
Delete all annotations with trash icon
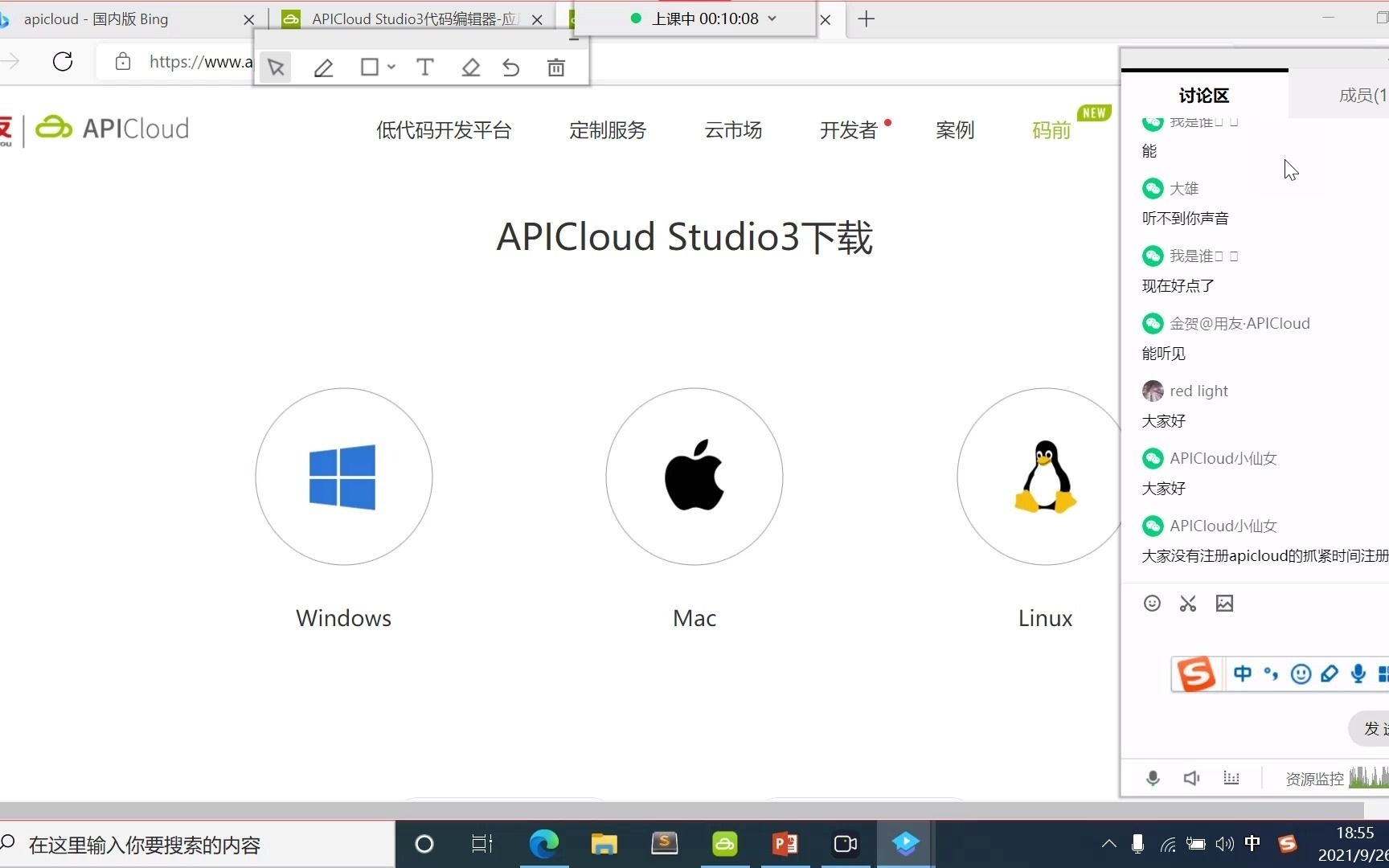pyautogui.click(x=556, y=68)
